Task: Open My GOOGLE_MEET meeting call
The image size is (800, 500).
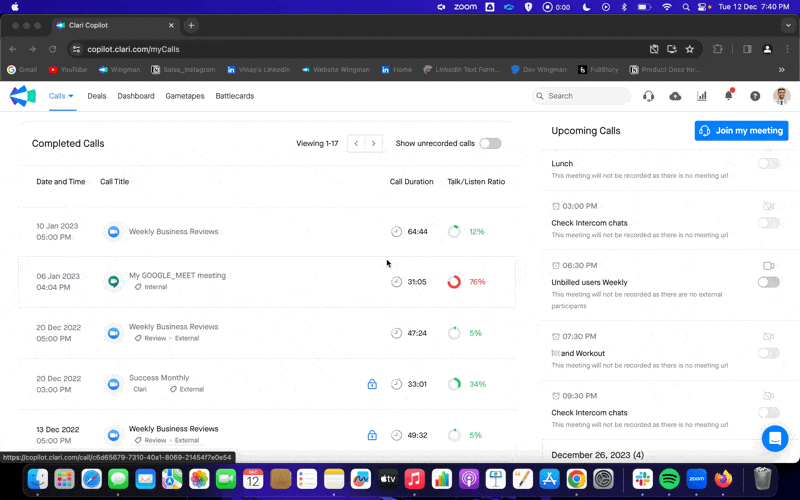Action: pos(177,276)
